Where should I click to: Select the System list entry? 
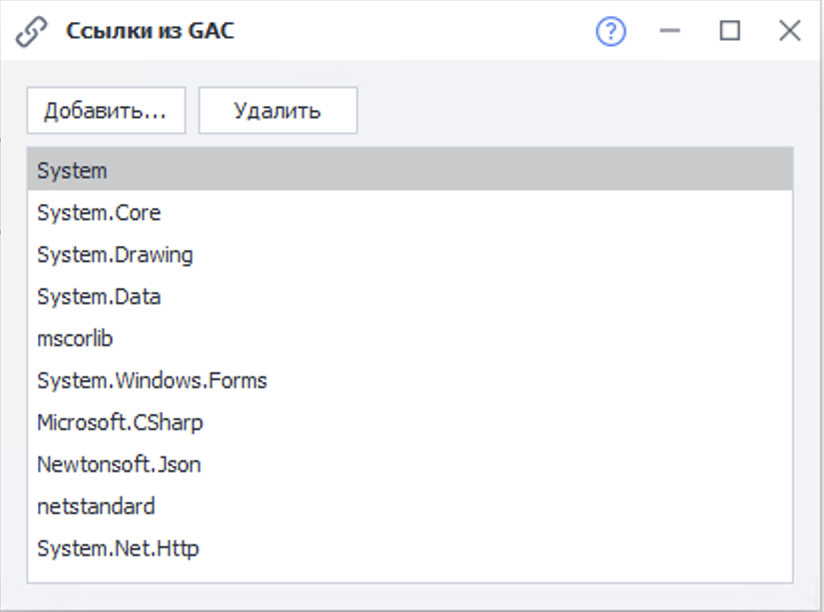pyautogui.click(x=72, y=171)
